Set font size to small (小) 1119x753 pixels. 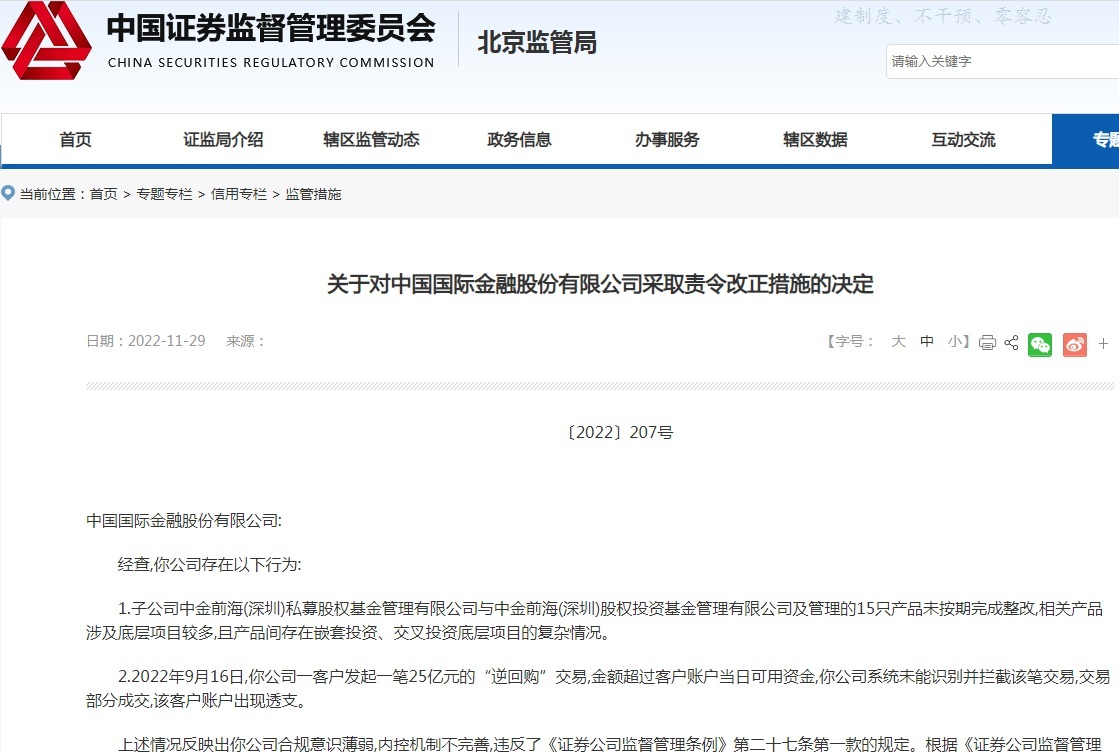955,341
